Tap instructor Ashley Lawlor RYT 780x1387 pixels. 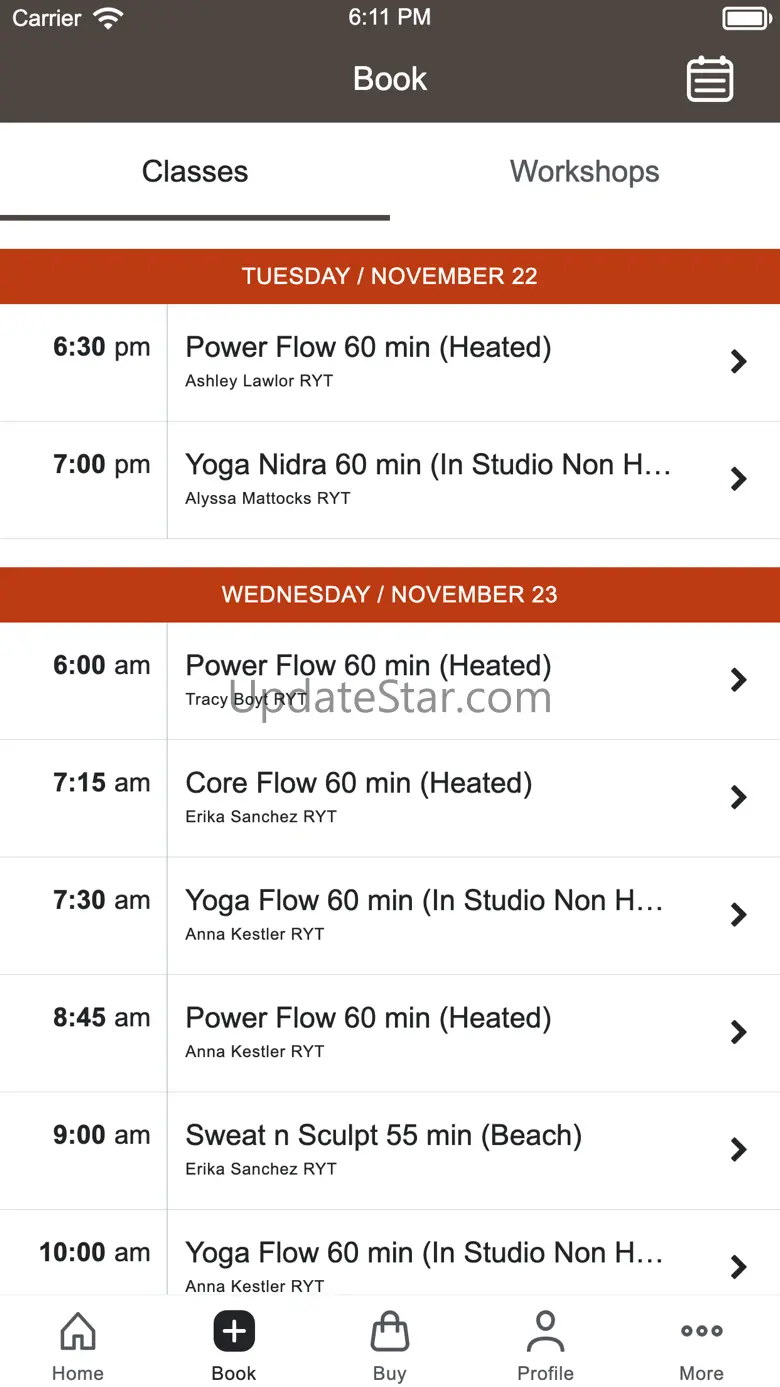[x=259, y=381]
